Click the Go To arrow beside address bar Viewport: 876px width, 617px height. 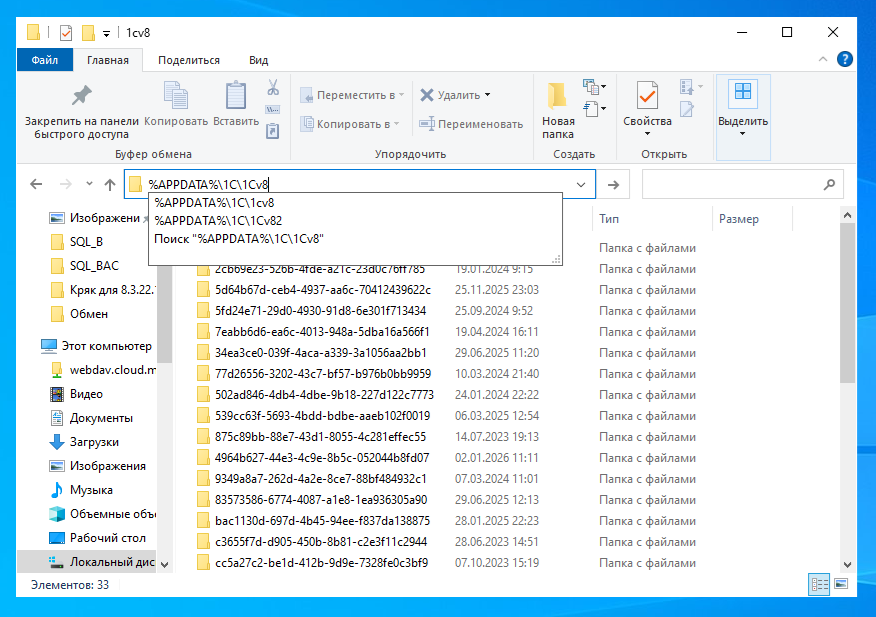[613, 184]
